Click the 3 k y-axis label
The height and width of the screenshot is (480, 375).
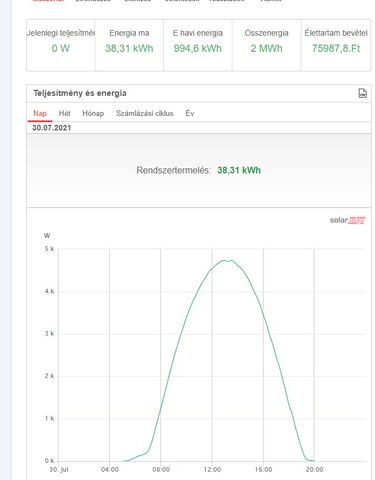[x=49, y=334]
